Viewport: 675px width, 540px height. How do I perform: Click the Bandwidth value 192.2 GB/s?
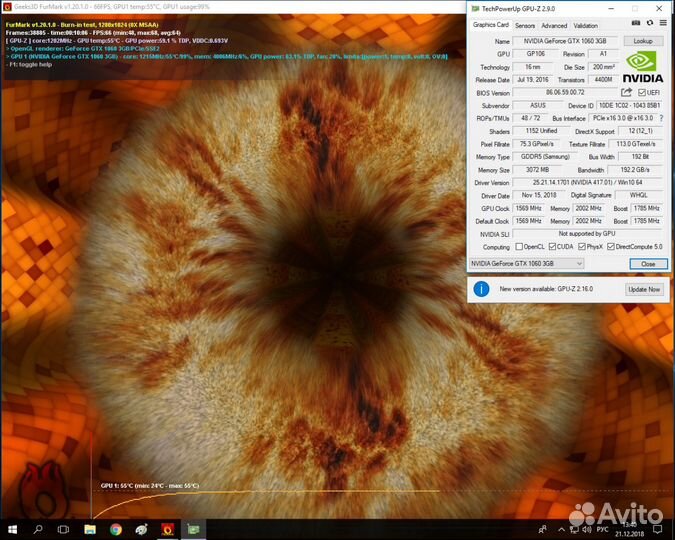pos(635,170)
